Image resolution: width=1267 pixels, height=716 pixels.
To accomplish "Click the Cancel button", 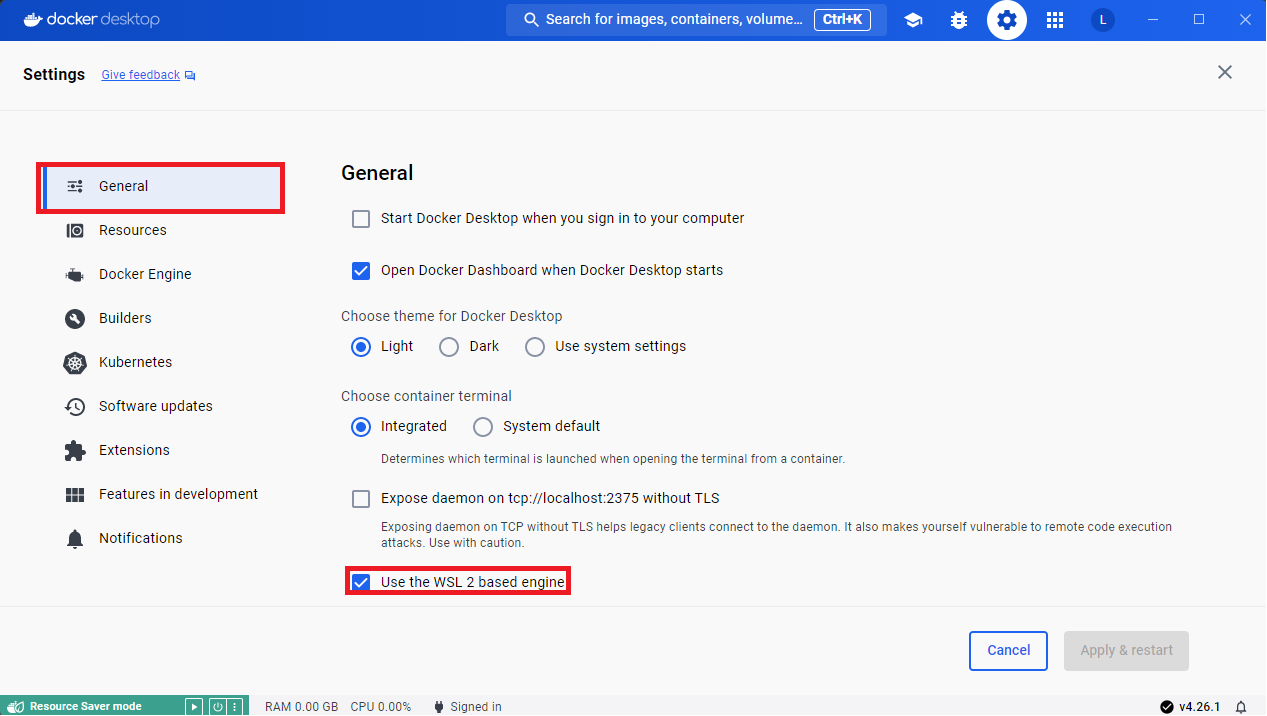I will pos(1008,651).
